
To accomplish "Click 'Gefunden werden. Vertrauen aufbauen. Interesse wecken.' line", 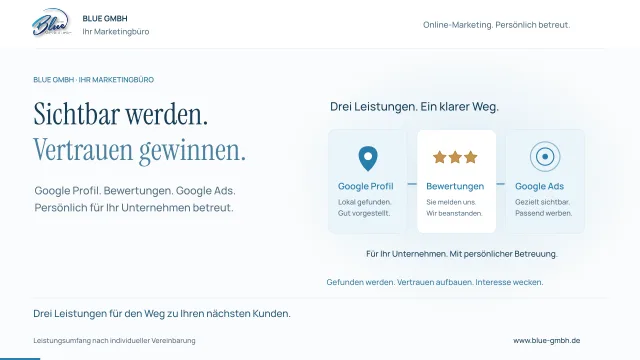I will tap(435, 282).
